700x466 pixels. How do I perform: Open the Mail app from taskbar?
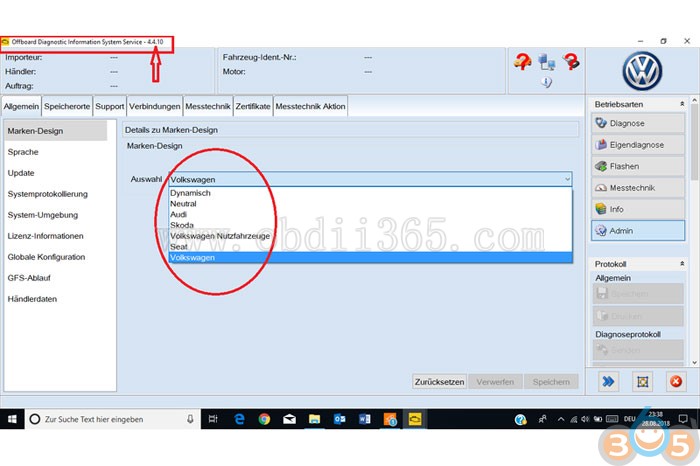[x=289, y=419]
